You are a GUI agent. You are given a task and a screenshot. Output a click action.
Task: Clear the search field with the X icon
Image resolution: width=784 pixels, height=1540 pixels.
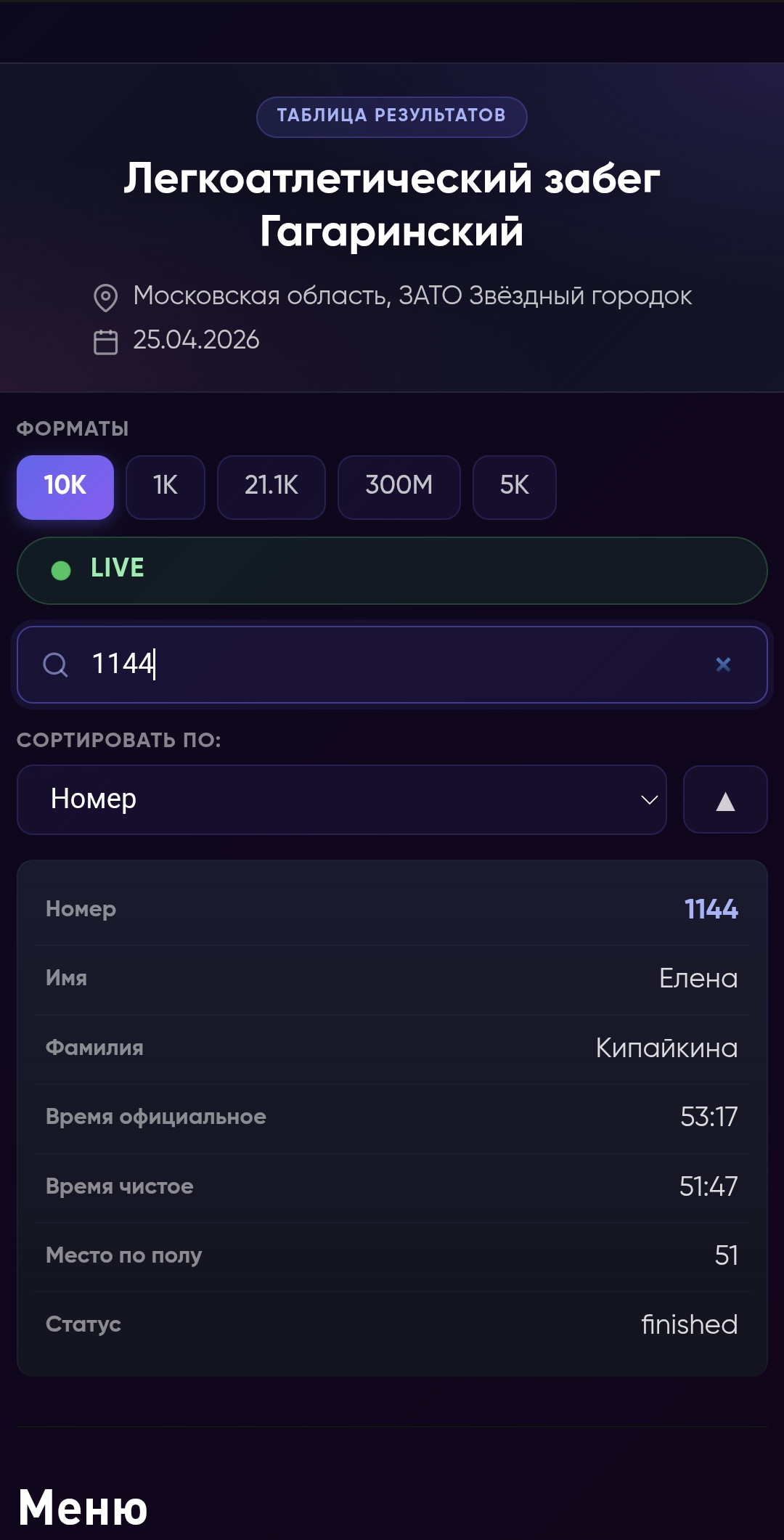point(723,664)
